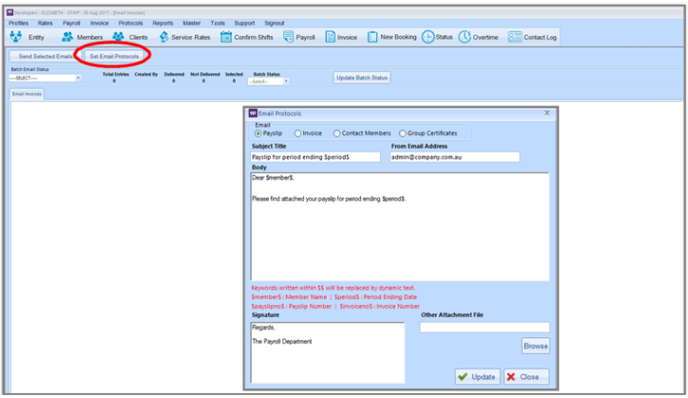Viewport: 688px width, 398px height.
Task: Open the Protocols menu
Action: click(131, 23)
